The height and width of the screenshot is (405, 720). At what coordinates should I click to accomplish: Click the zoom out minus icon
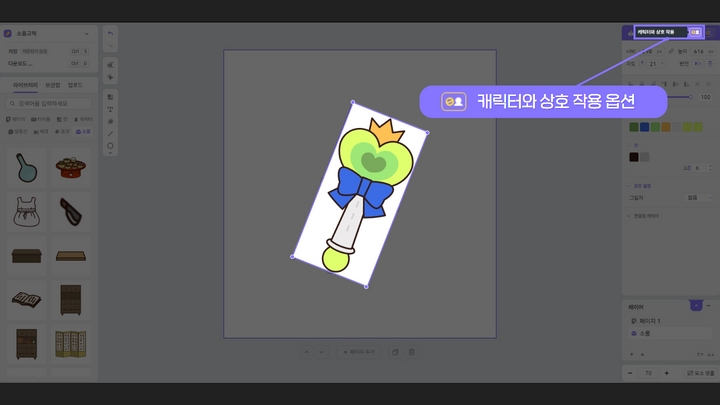[x=630, y=373]
